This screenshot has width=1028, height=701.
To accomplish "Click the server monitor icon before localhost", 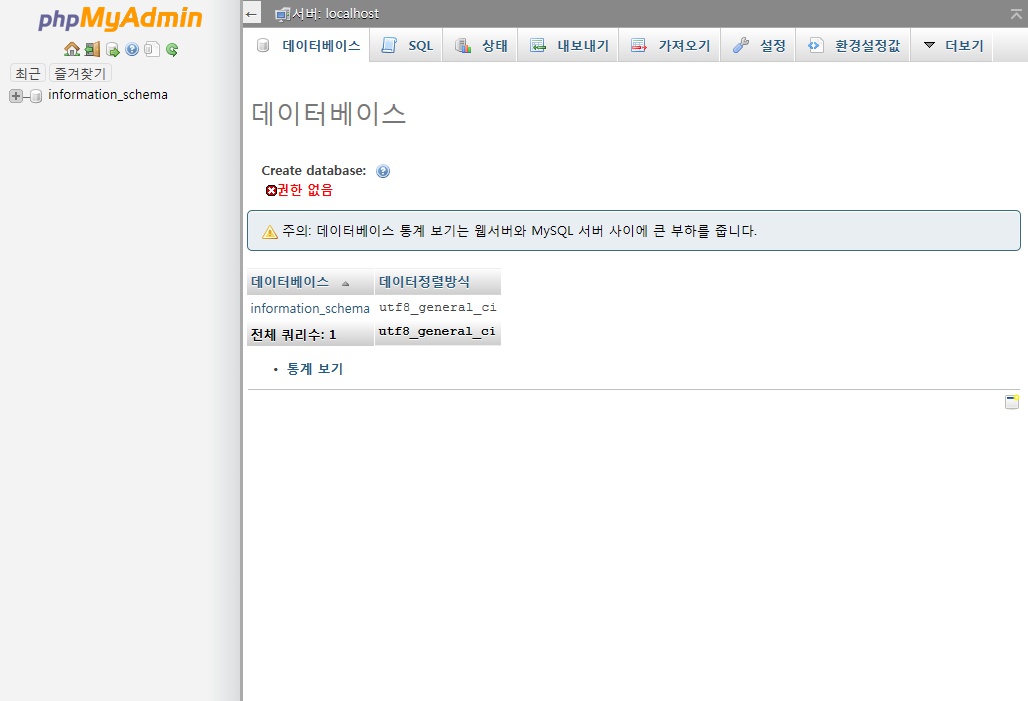I will (282, 14).
